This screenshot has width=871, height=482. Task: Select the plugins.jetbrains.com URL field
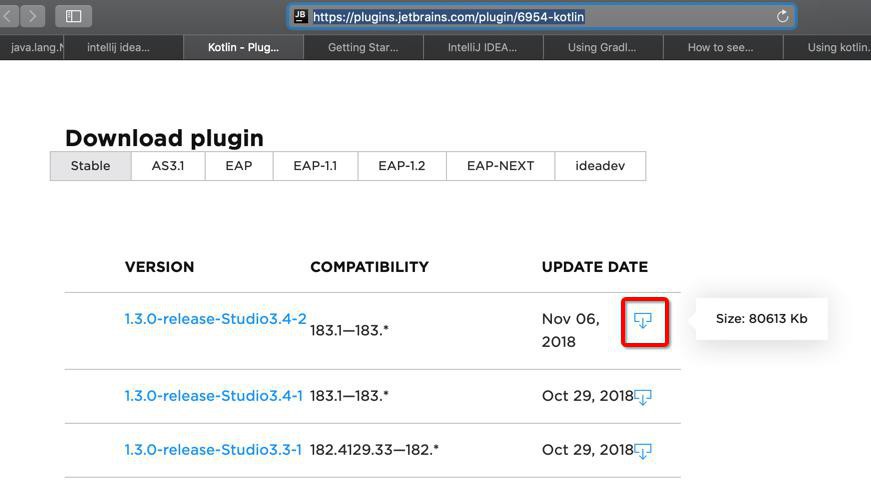[x=542, y=17]
